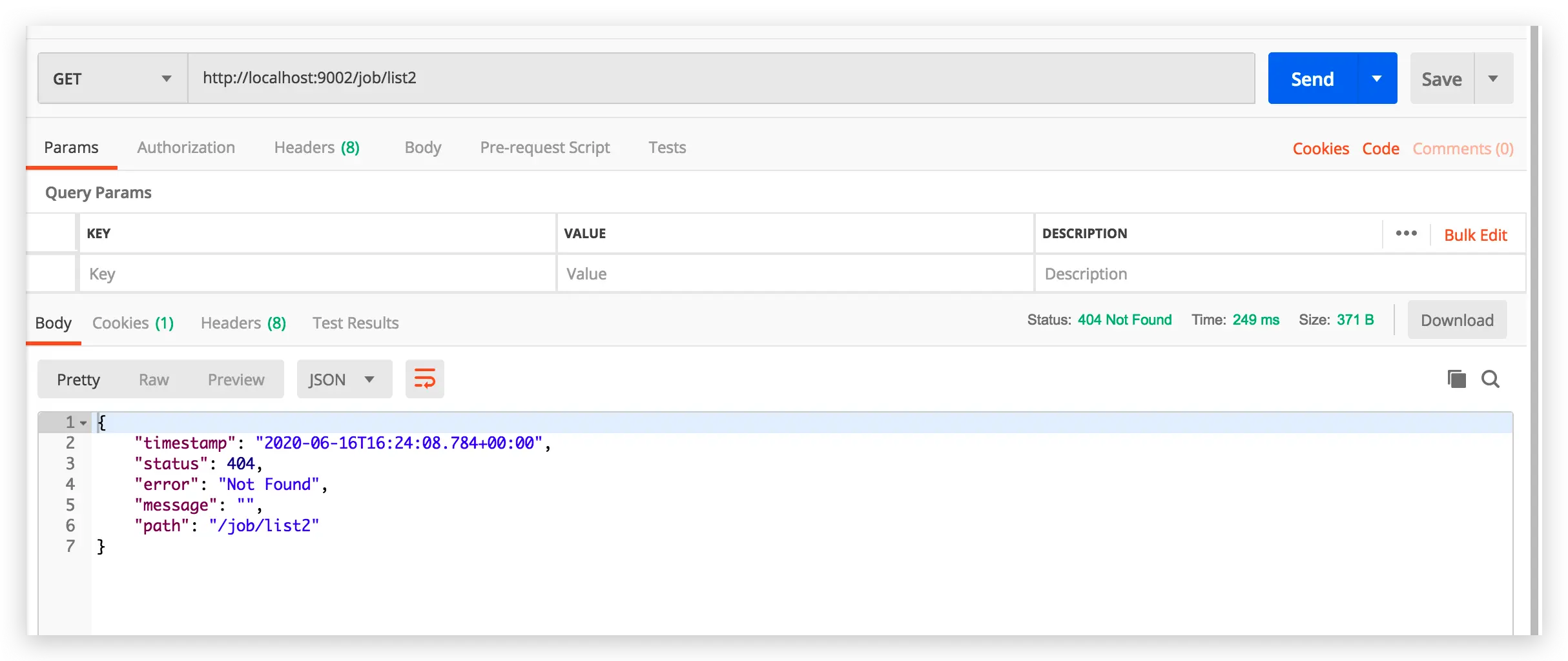
Task: Open the Authorization tab
Action: click(186, 147)
